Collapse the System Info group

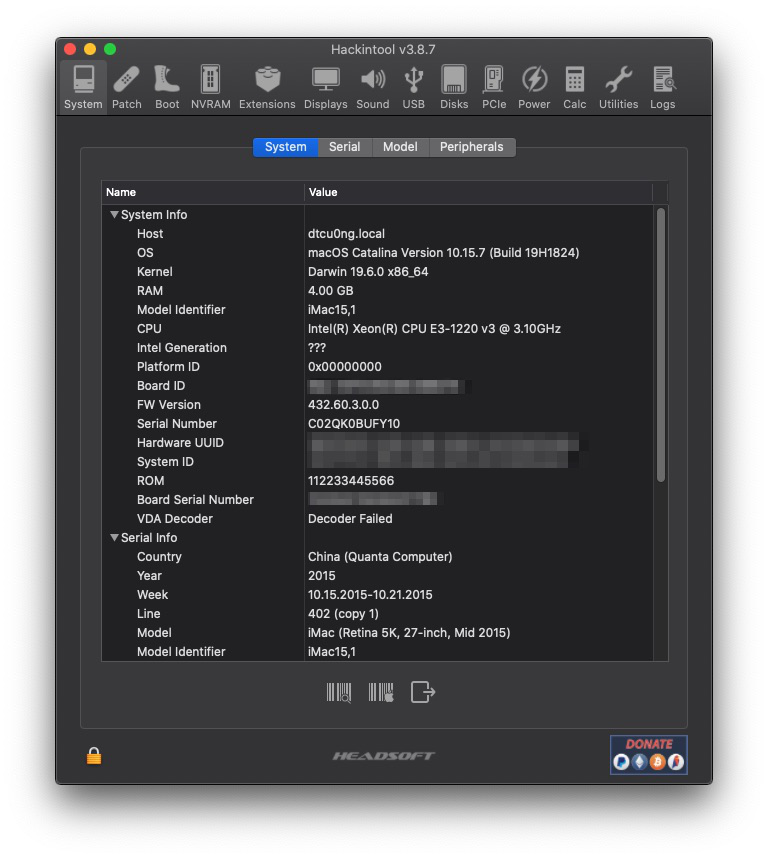pos(114,214)
